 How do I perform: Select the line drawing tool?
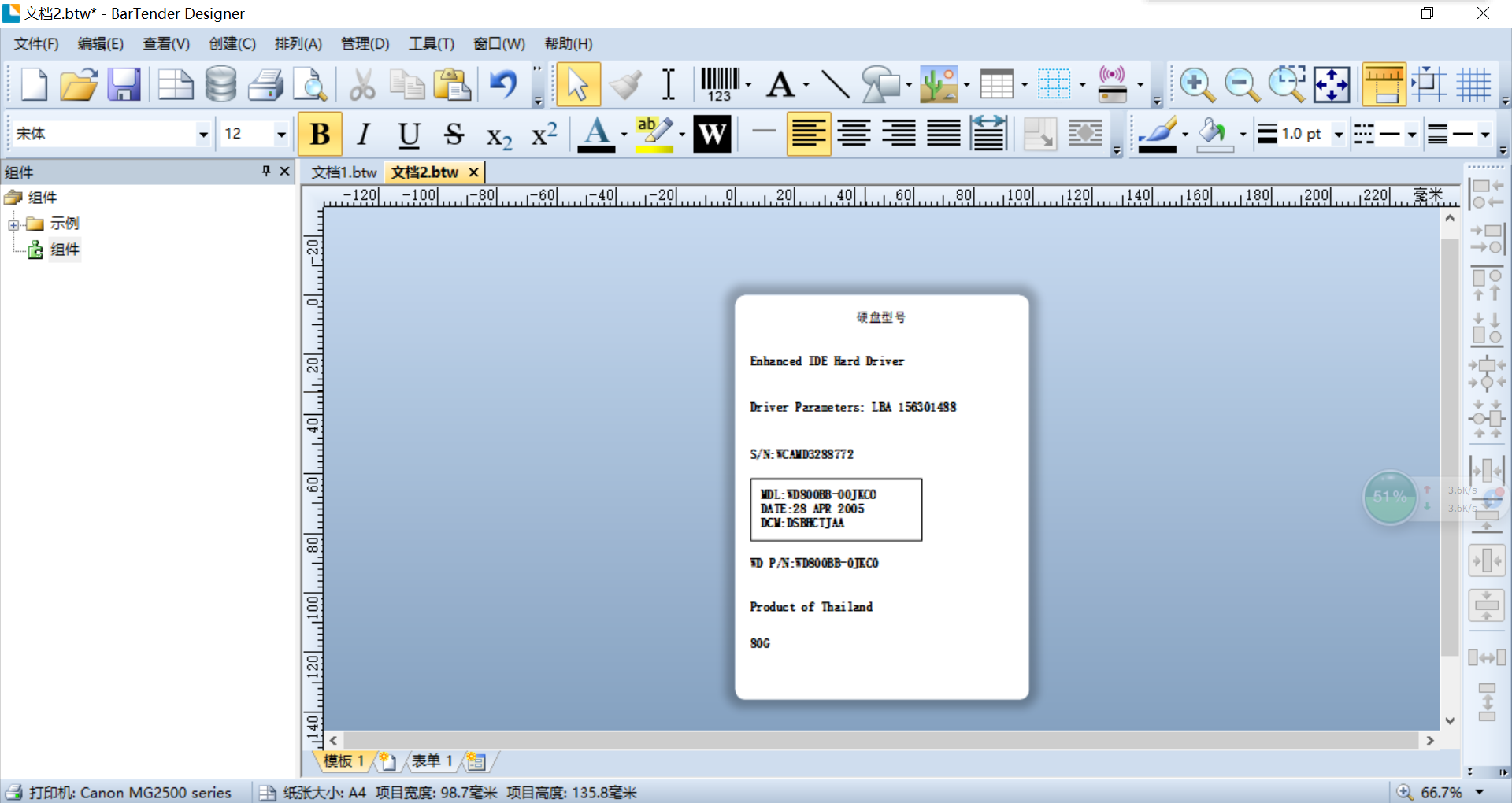(835, 85)
